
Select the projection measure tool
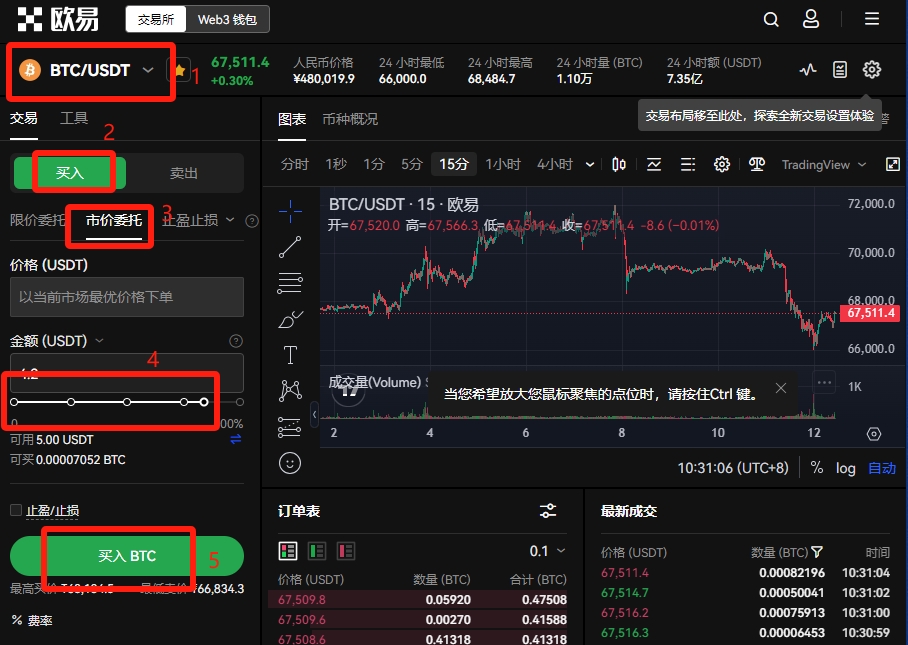pos(290,427)
